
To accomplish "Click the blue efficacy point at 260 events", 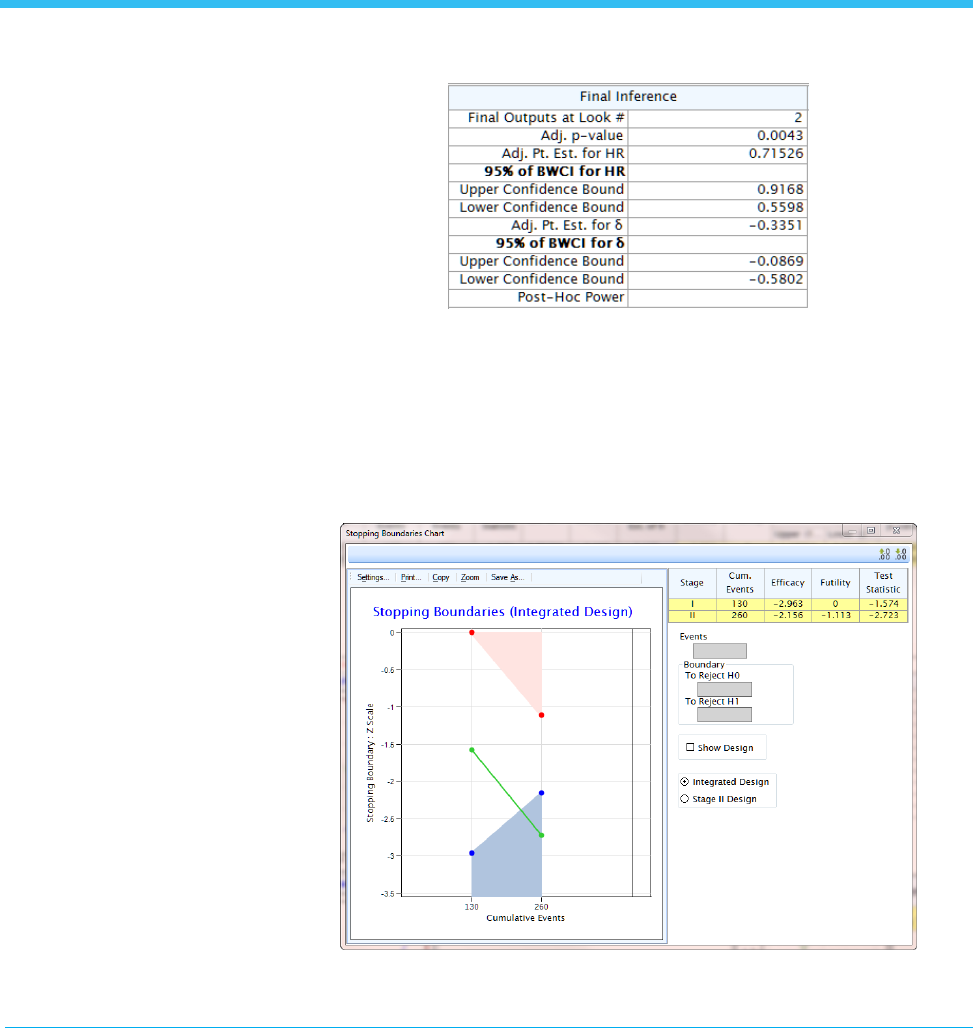I will click(x=542, y=793).
